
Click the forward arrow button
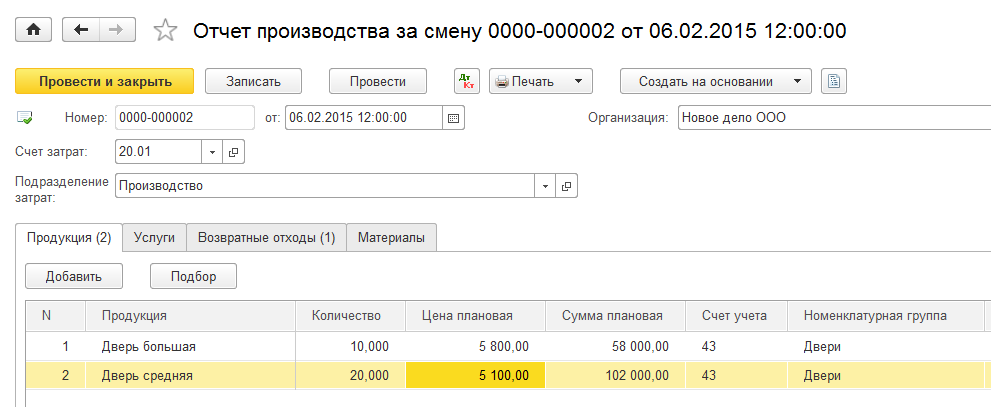tap(116, 30)
